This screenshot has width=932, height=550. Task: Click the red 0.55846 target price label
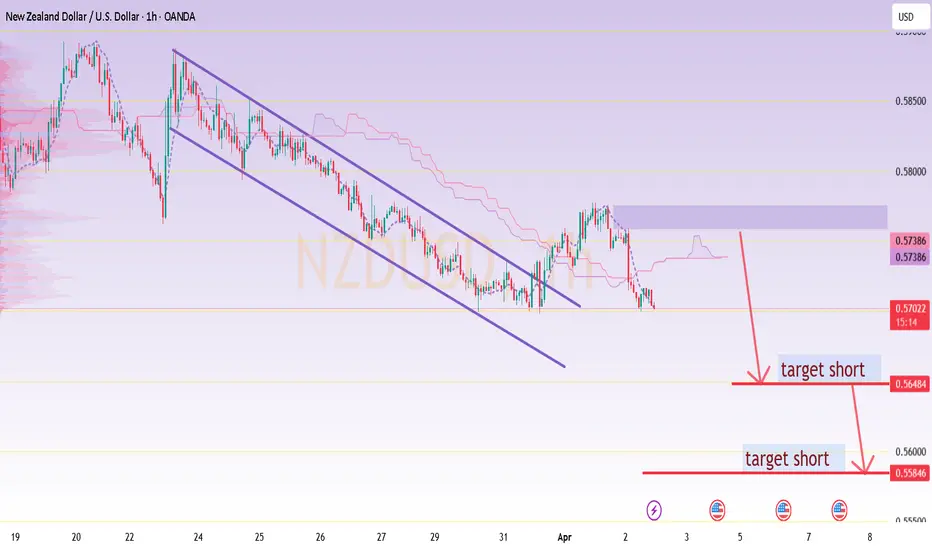(910, 473)
